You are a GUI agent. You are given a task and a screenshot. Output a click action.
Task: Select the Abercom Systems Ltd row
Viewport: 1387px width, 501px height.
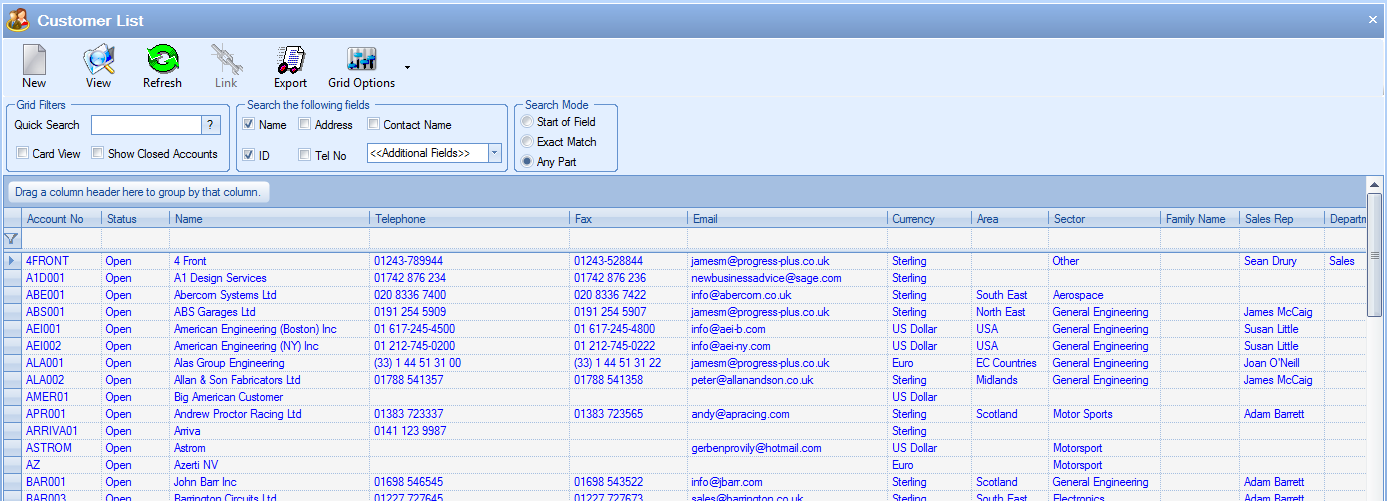pos(225,295)
